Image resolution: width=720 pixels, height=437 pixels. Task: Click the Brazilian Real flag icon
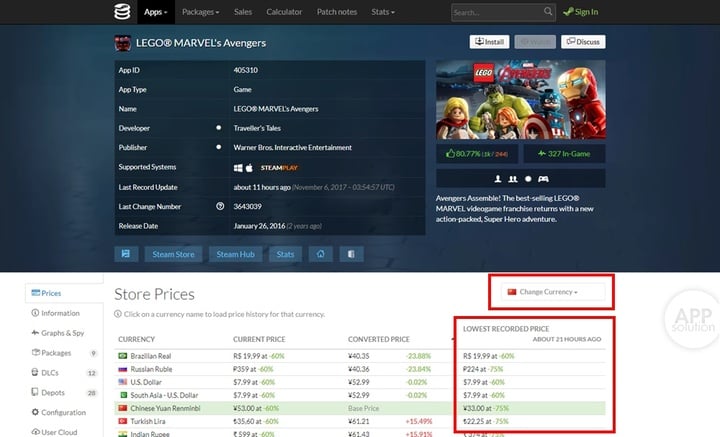coord(123,356)
